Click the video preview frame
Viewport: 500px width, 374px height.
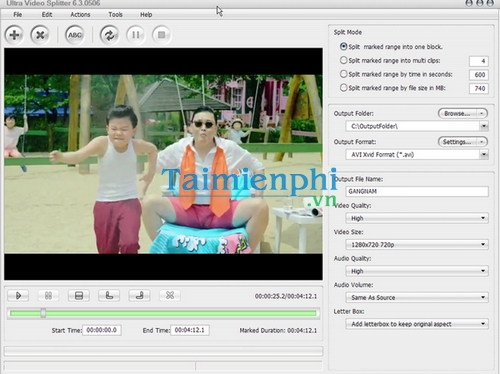click(163, 164)
